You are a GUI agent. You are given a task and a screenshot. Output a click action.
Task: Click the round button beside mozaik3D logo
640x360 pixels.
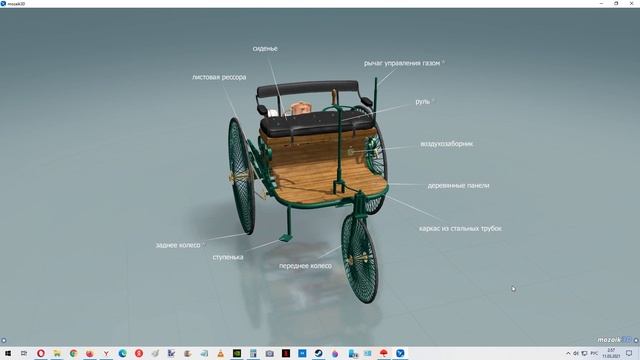tap(636, 340)
